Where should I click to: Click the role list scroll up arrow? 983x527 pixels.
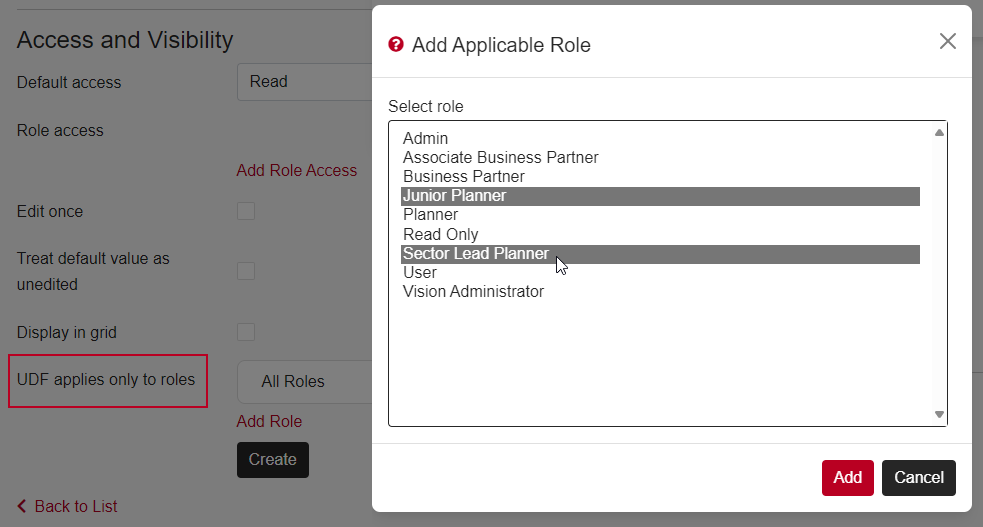pyautogui.click(x=939, y=132)
